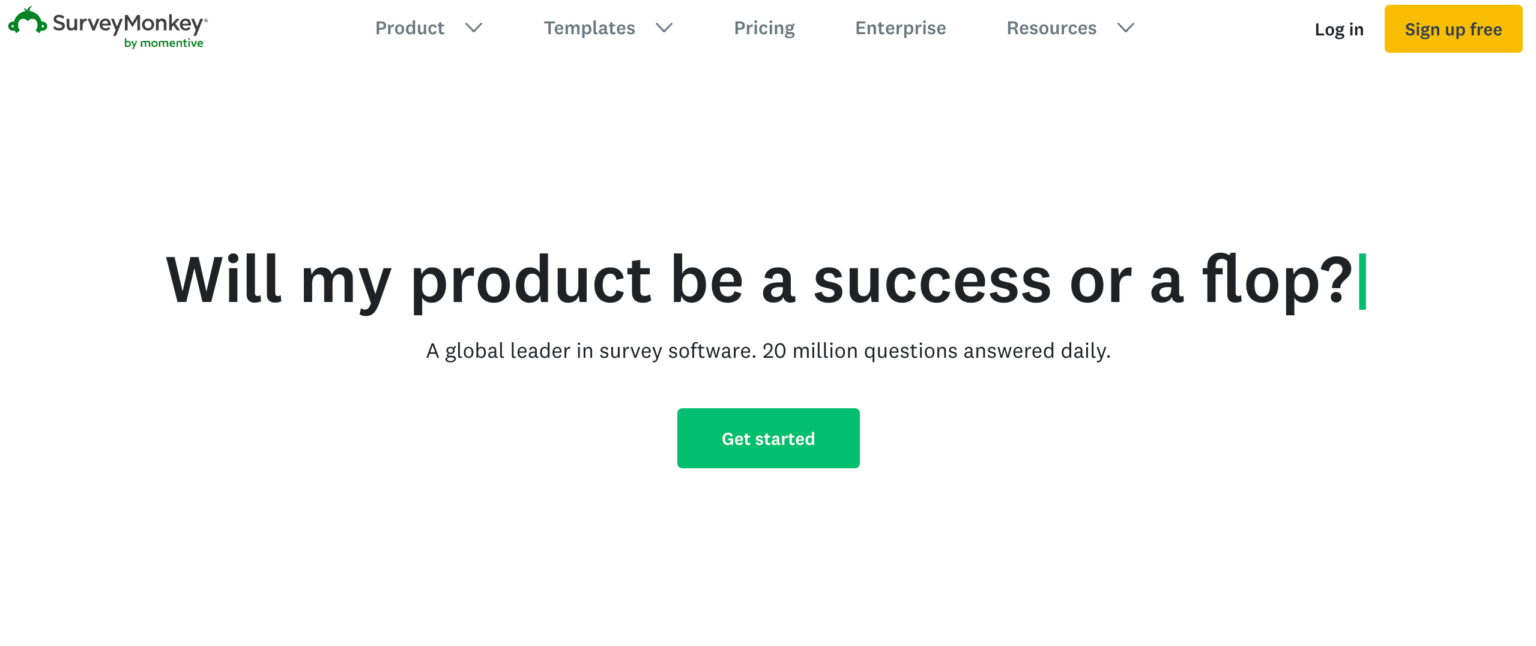Open the Product dropdown chevron
This screenshot has width=1536, height=646.
(474, 28)
